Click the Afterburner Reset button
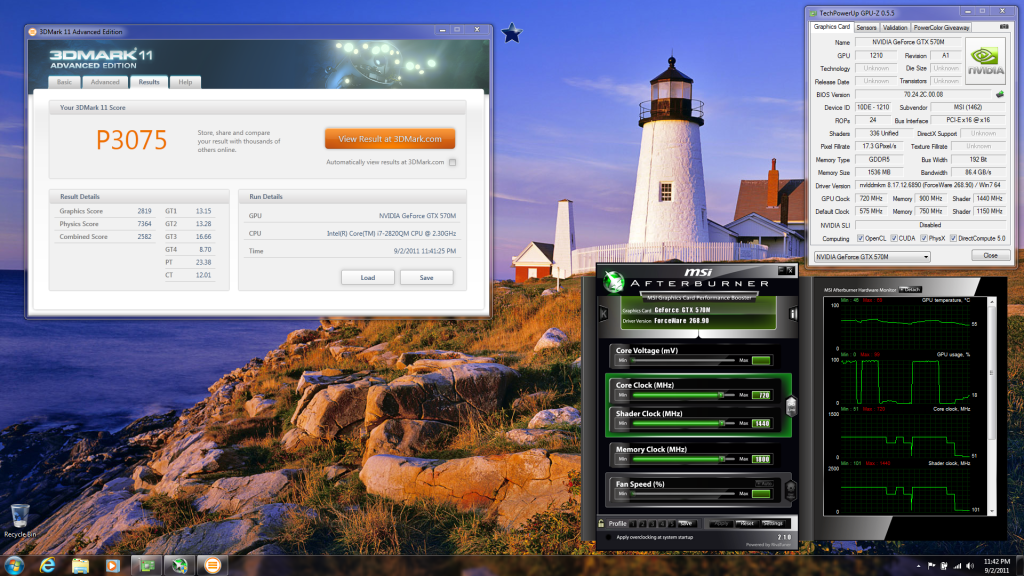The height and width of the screenshot is (576, 1024). point(746,524)
